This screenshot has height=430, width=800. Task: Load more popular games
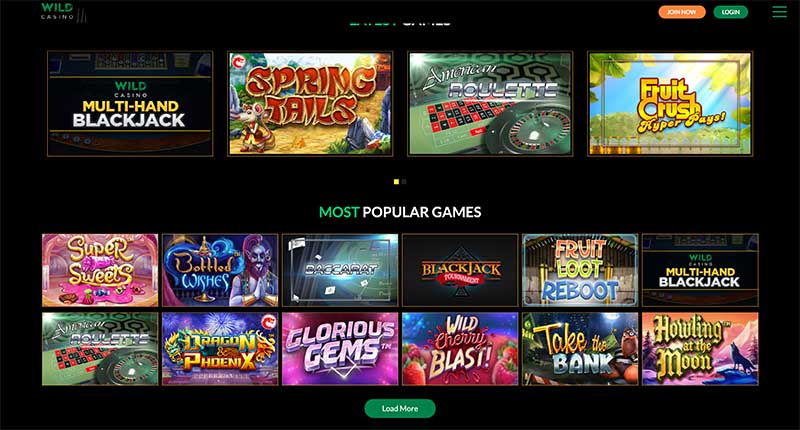[400, 409]
